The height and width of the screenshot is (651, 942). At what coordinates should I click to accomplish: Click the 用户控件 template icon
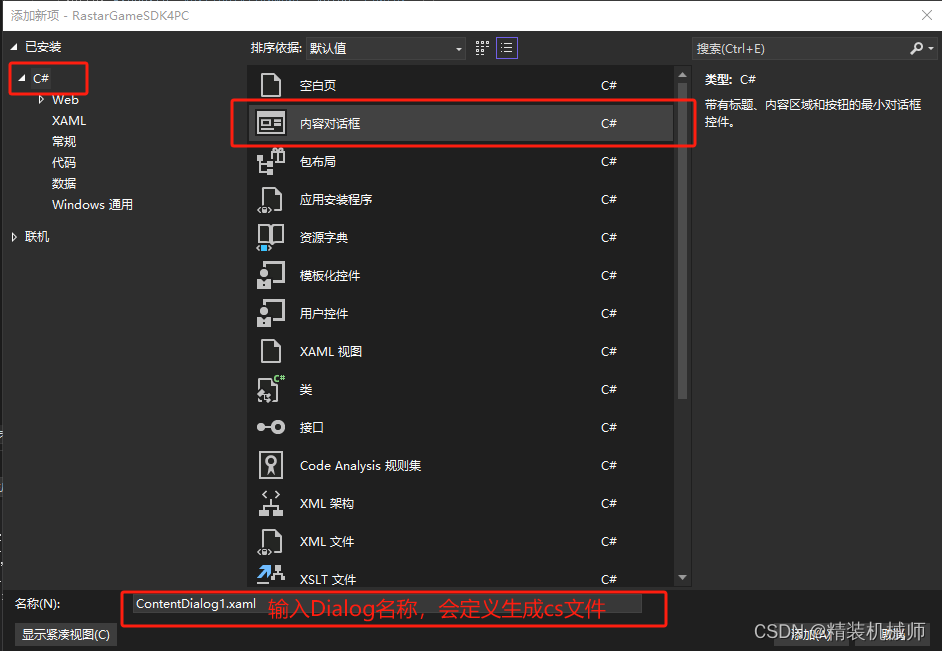point(270,313)
